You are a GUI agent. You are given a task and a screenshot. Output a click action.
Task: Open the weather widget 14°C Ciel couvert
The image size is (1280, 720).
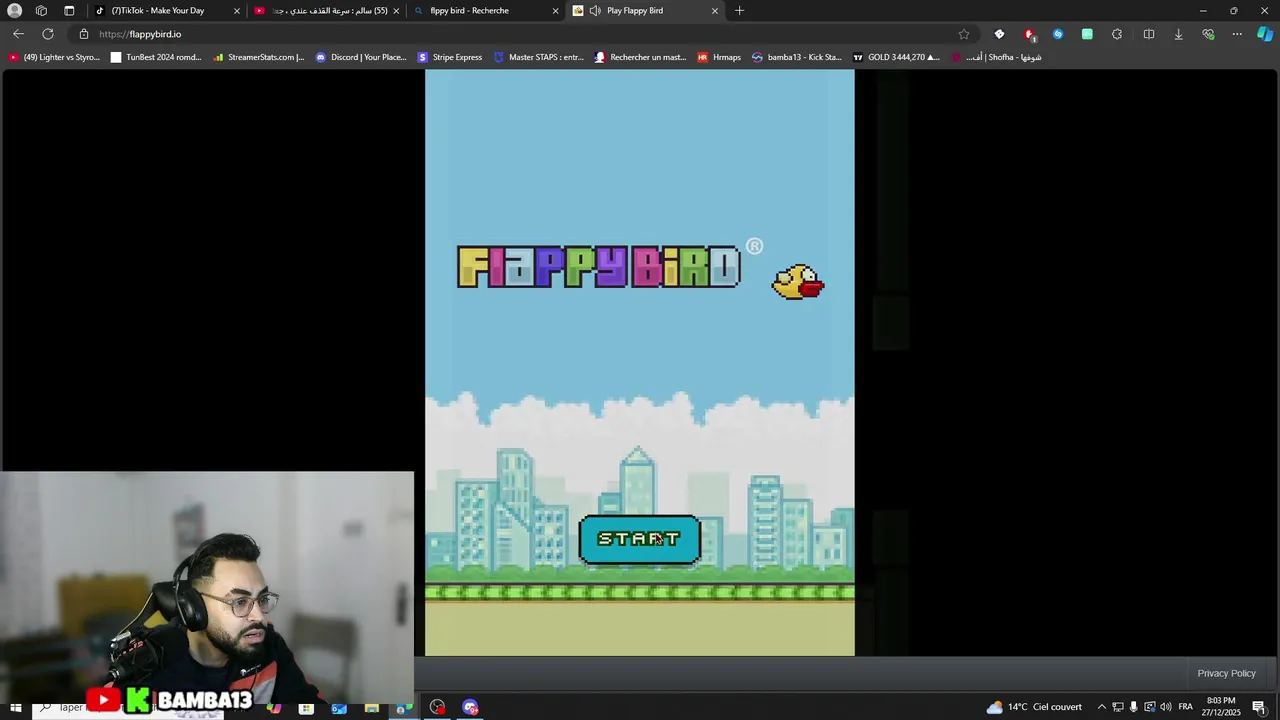click(1034, 707)
